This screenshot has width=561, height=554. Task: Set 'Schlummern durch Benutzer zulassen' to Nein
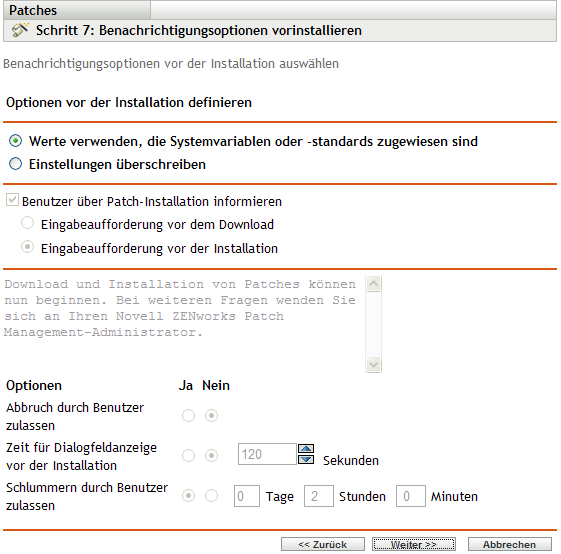211,496
